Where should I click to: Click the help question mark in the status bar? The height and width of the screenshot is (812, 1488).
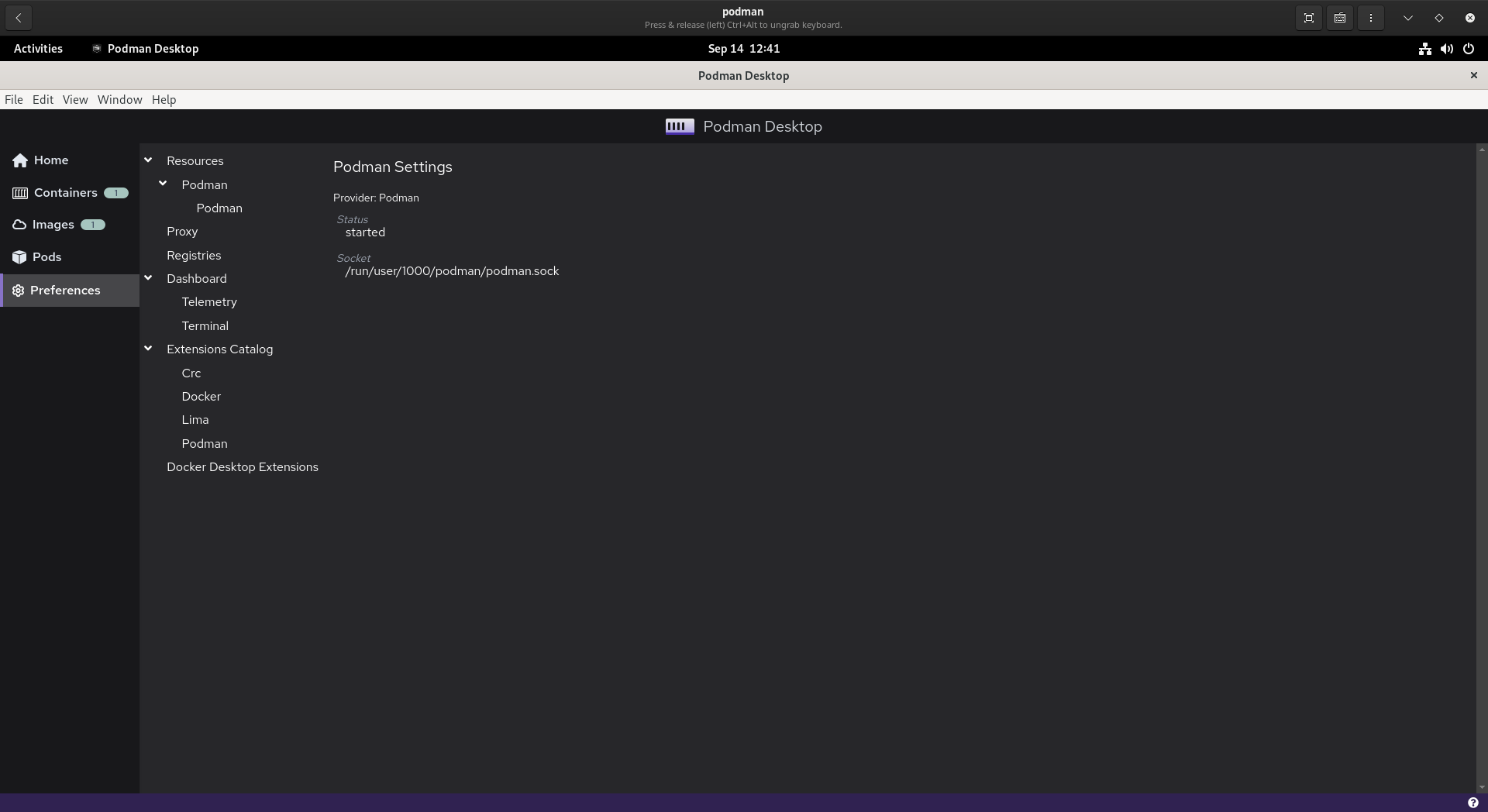click(1472, 803)
